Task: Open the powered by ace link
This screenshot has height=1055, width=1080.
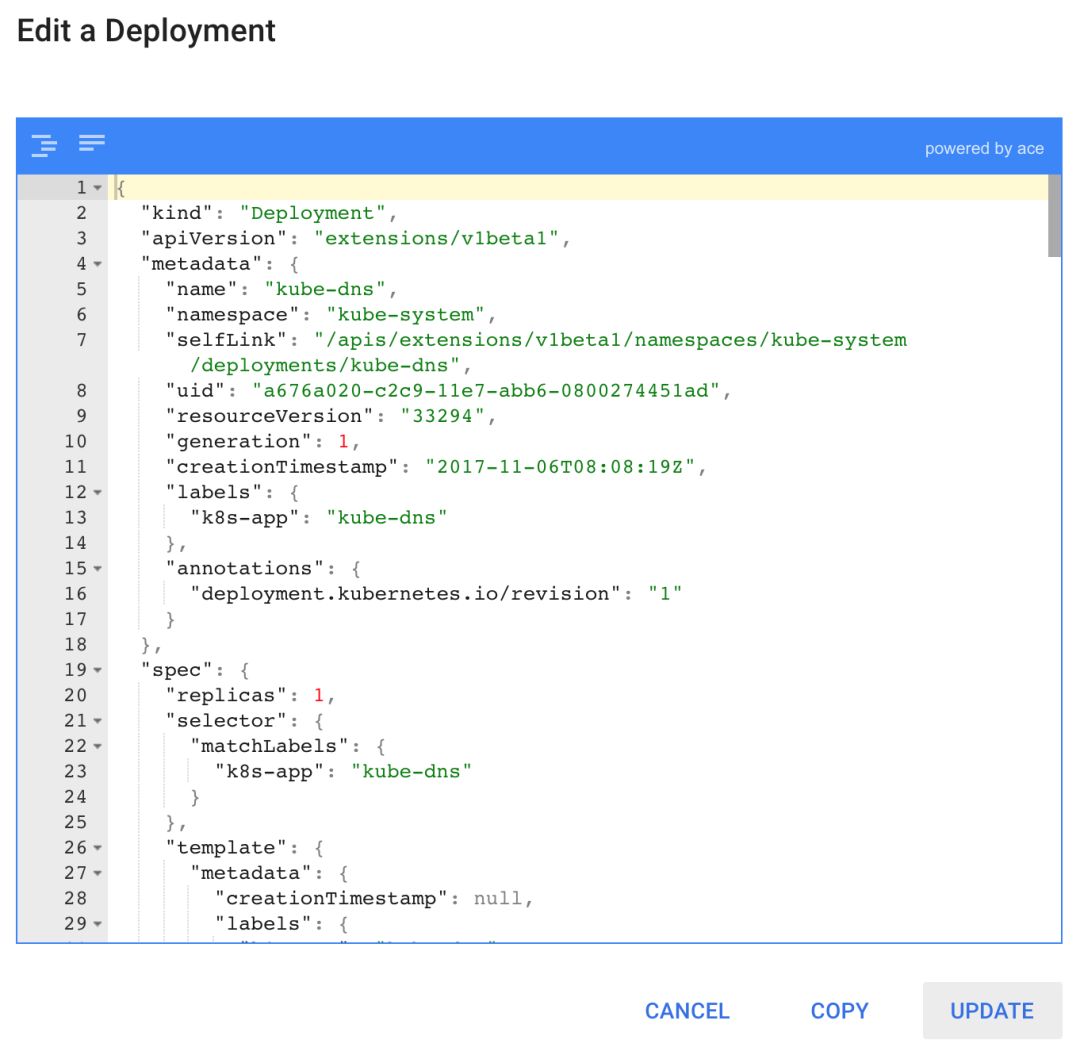Action: point(984,148)
